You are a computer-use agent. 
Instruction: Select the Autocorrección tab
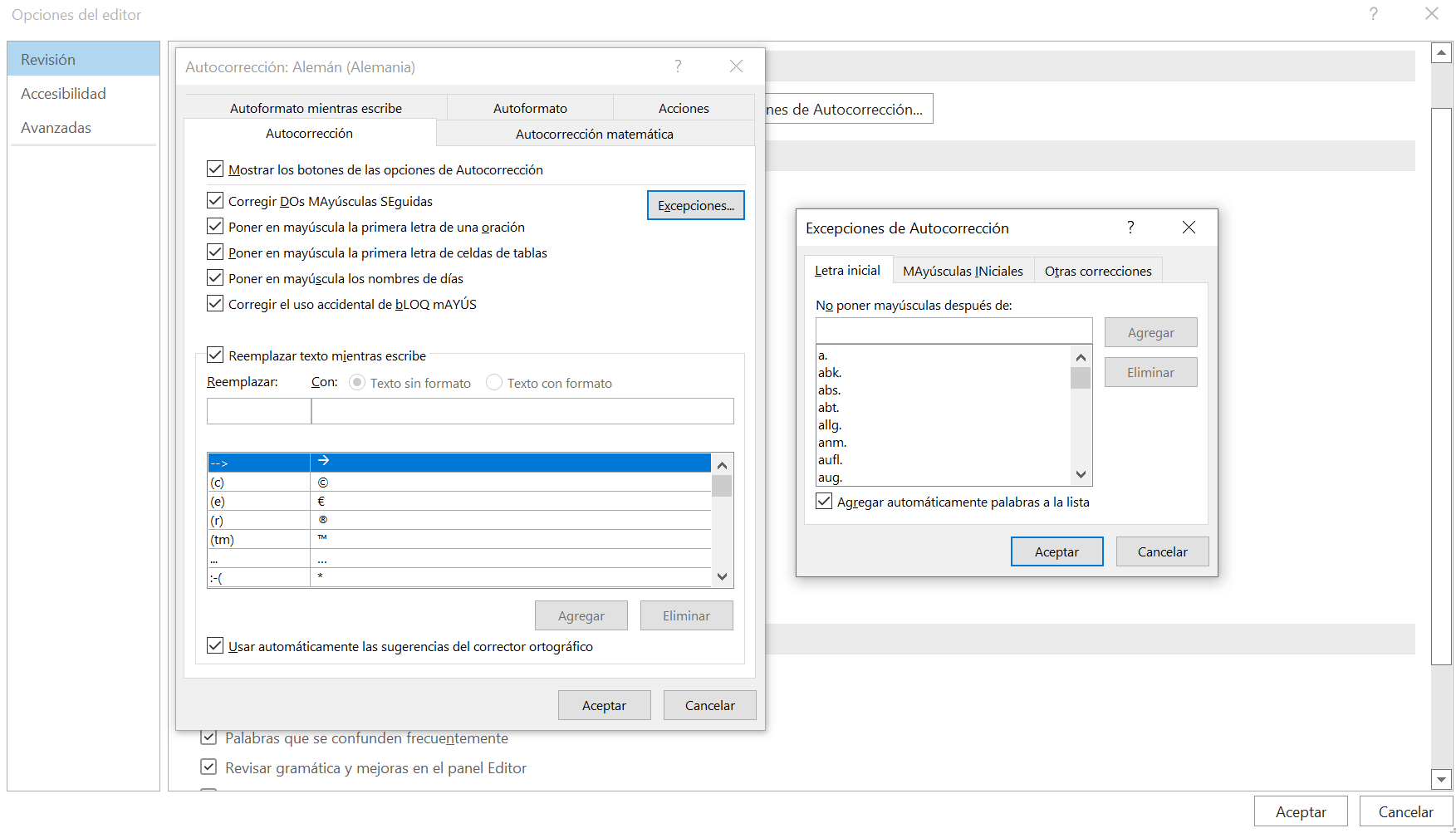pyautogui.click(x=309, y=133)
